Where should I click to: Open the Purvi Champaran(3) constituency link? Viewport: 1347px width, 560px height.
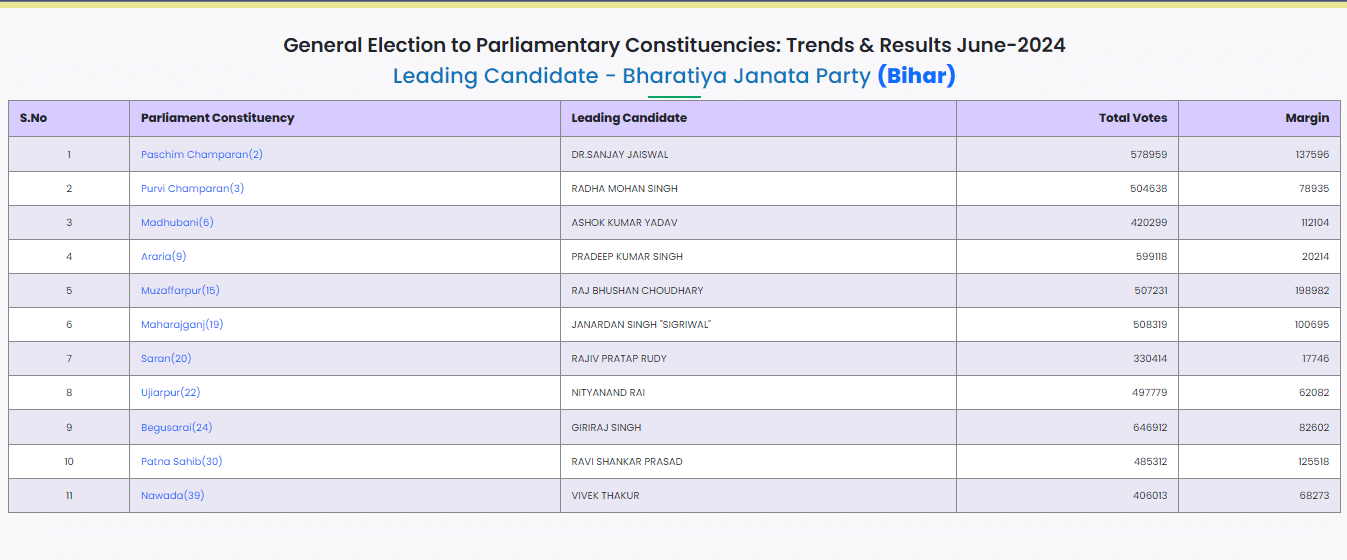(192, 189)
